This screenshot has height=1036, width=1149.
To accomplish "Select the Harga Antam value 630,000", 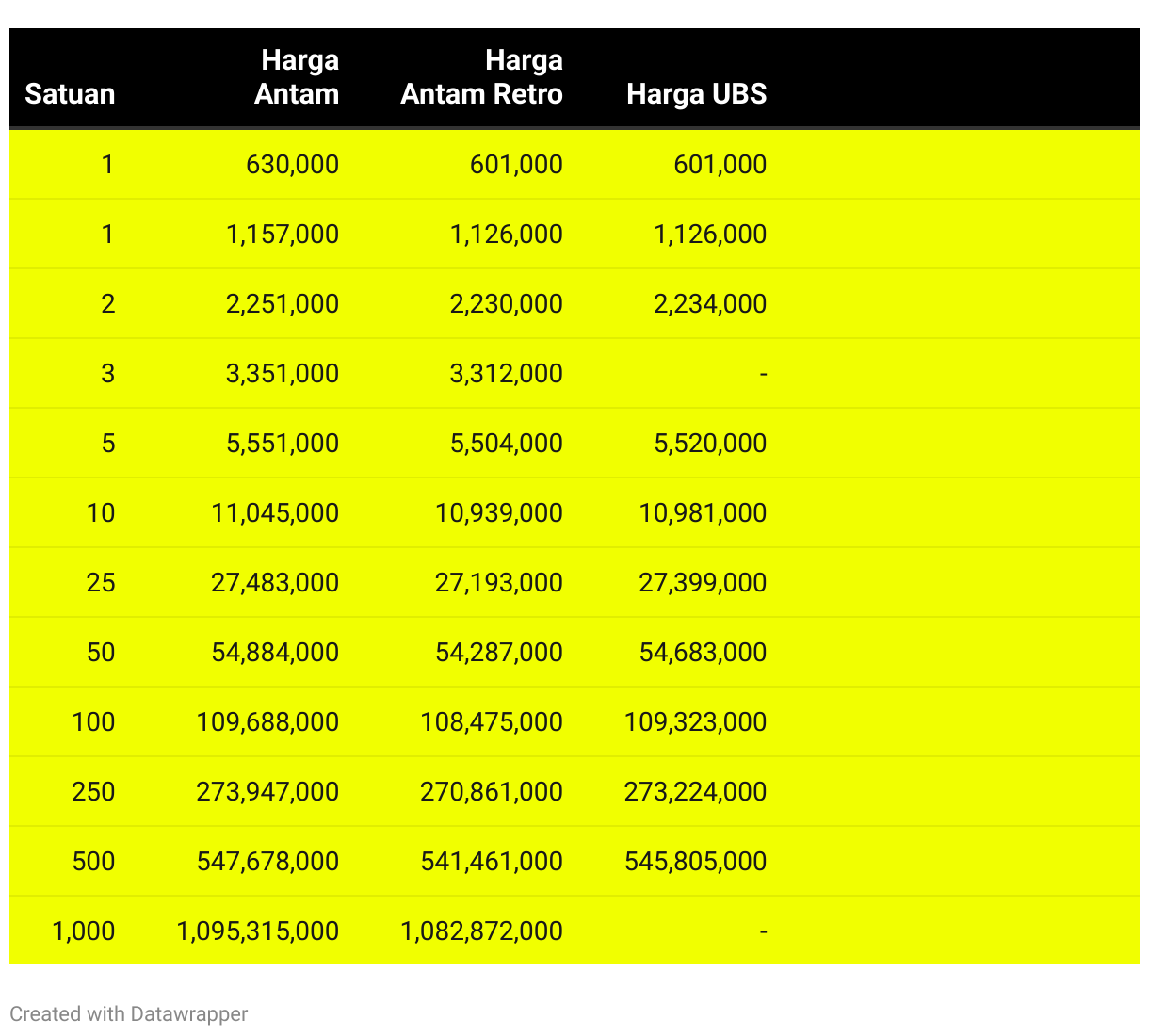I will pyautogui.click(x=293, y=165).
